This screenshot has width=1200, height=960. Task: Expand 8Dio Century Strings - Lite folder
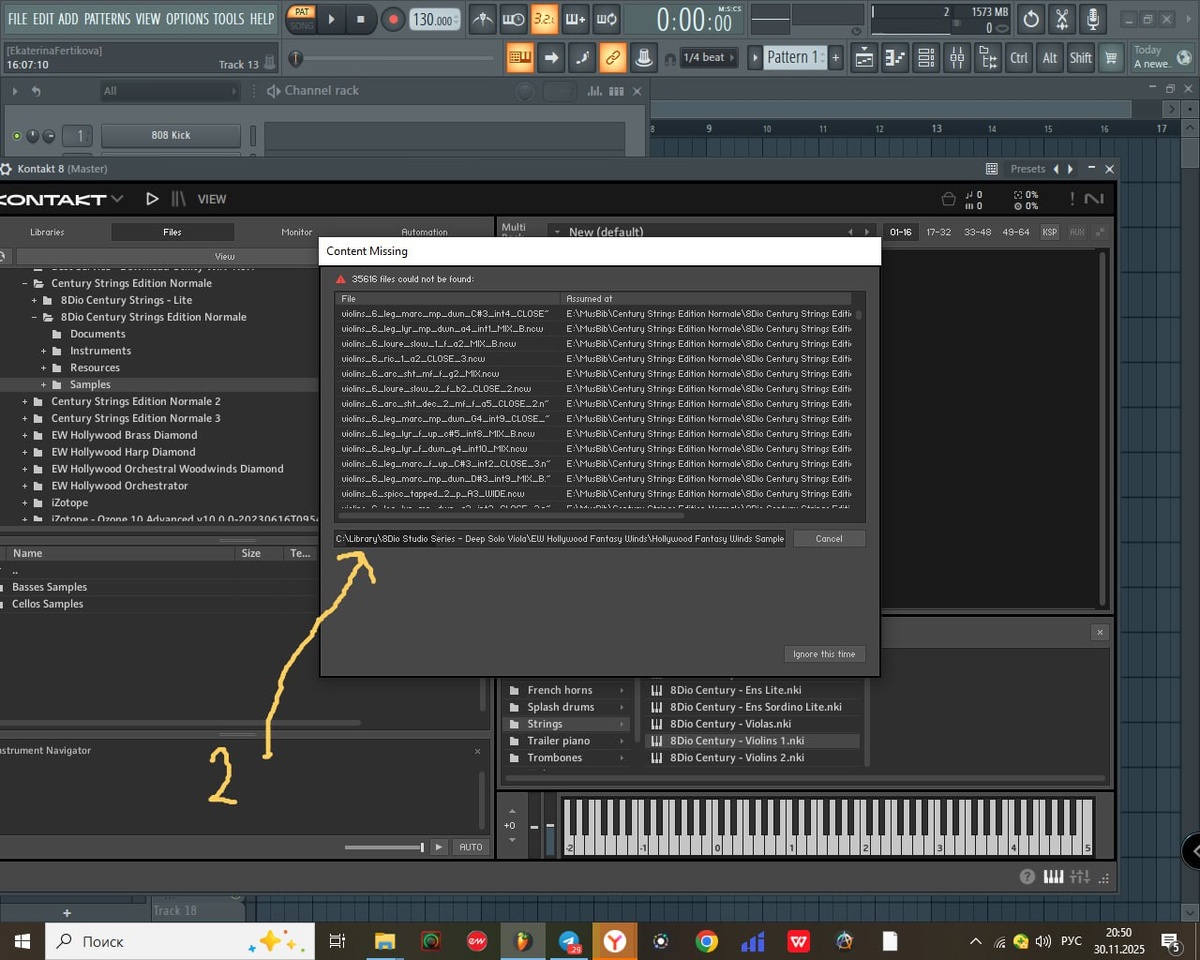34,300
